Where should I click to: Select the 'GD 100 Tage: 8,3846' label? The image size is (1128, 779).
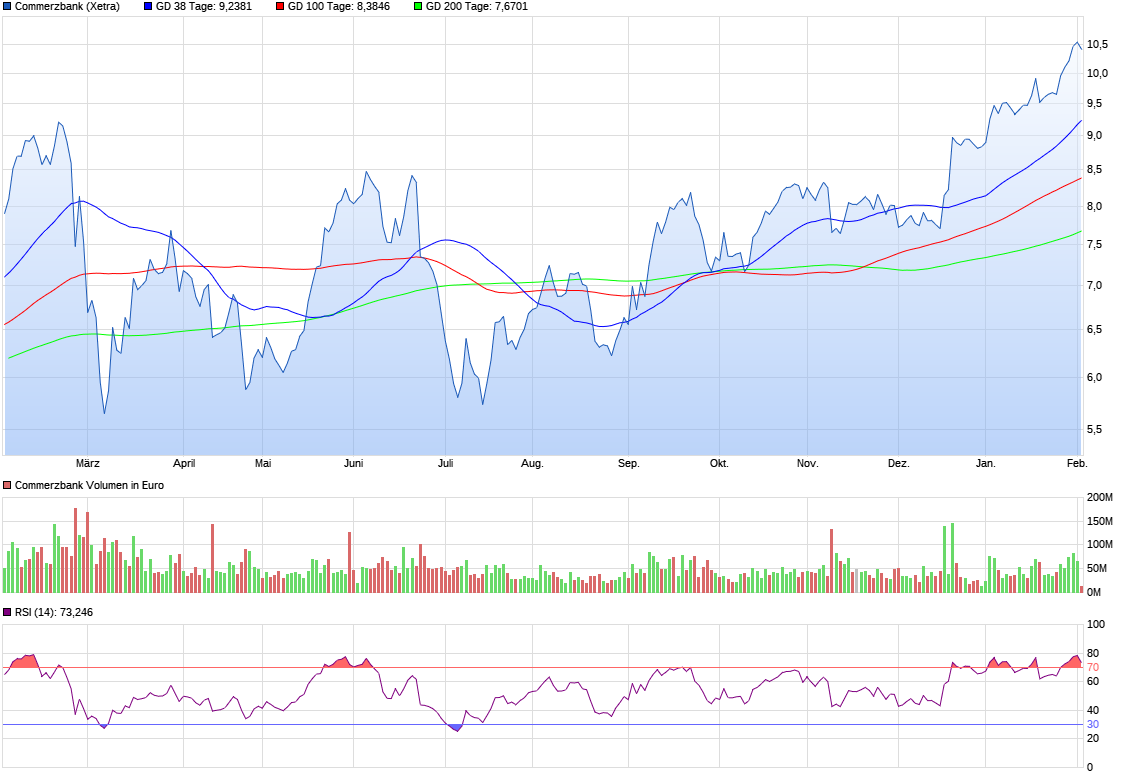[x=339, y=6]
